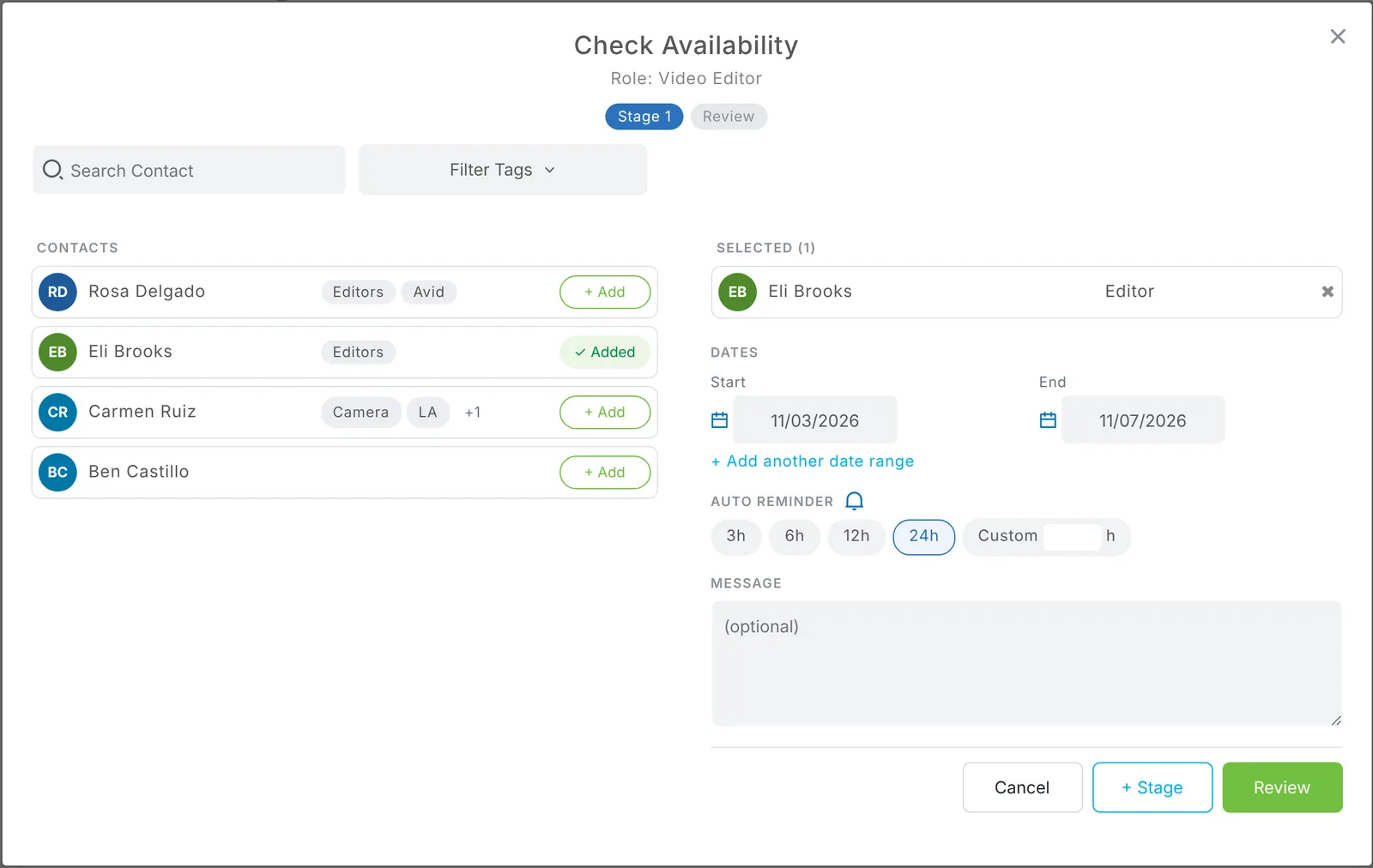Click into the optional message textarea
The image size is (1373, 868).
click(x=1026, y=664)
